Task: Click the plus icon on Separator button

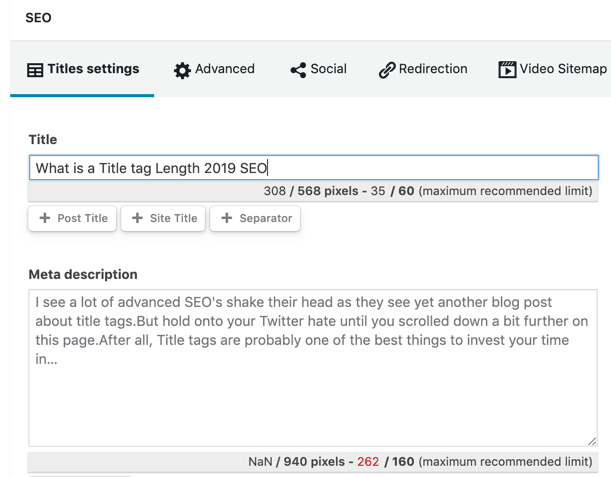Action: click(x=227, y=218)
